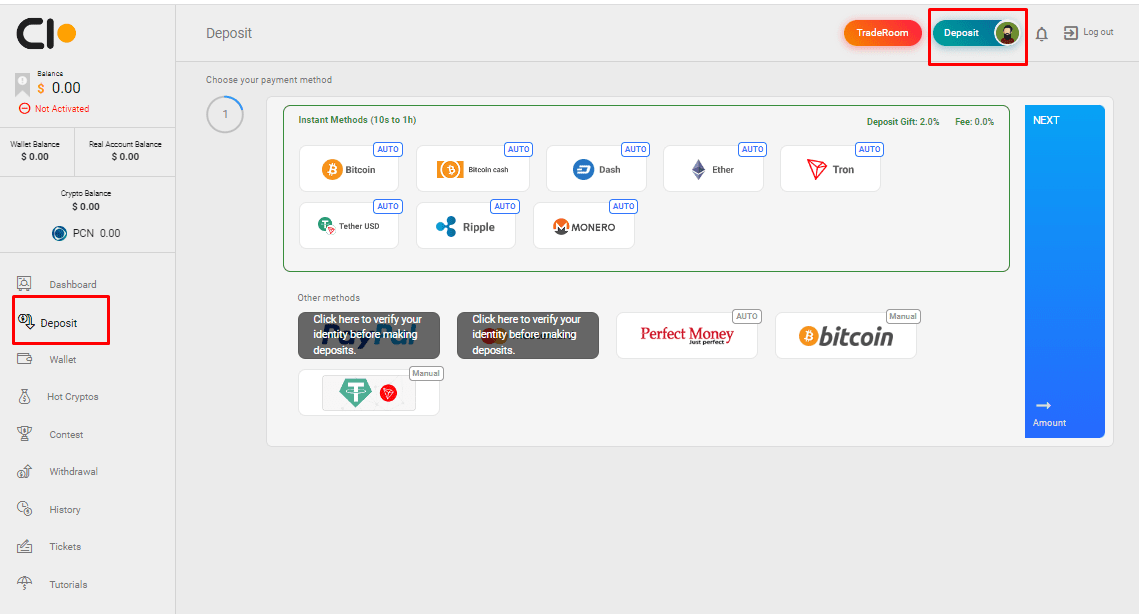Select Bitcoin cash payment method

tap(473, 169)
